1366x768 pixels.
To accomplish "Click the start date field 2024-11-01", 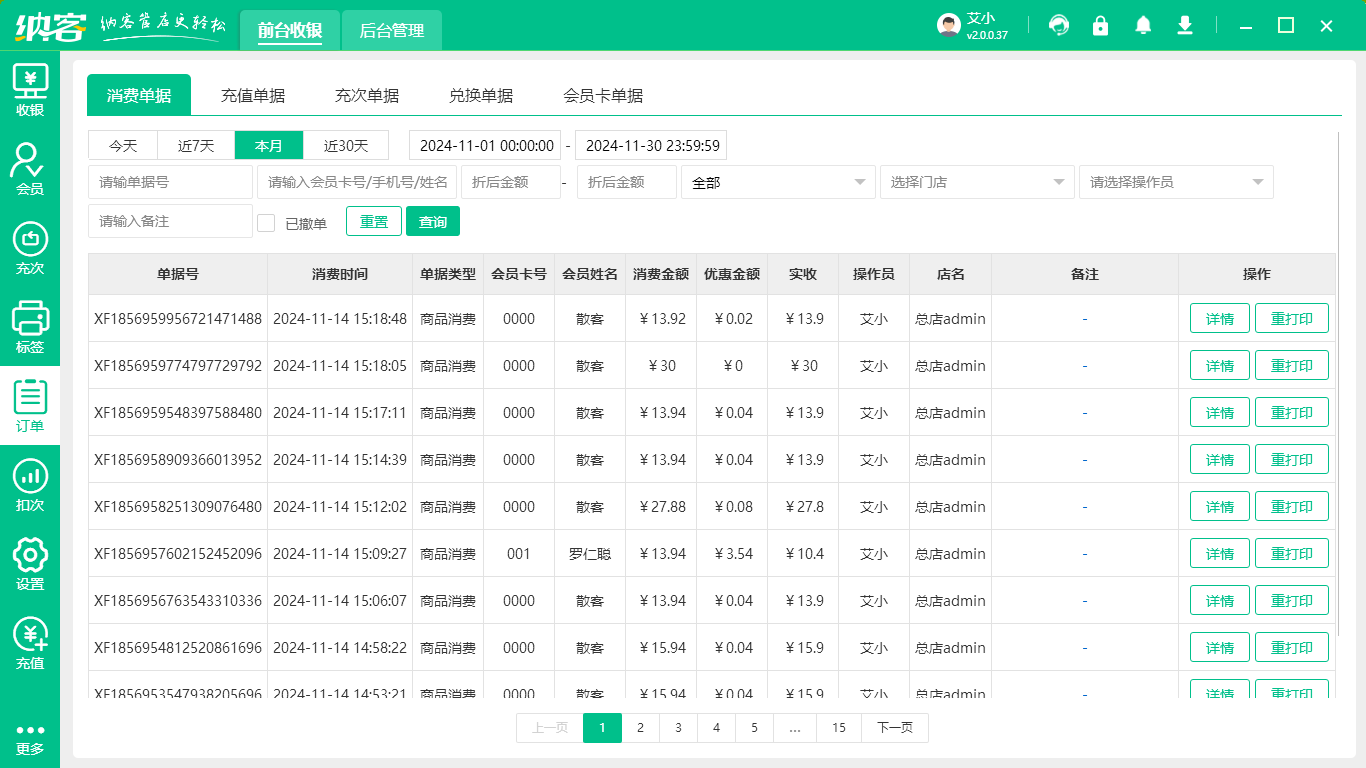I will (x=485, y=145).
